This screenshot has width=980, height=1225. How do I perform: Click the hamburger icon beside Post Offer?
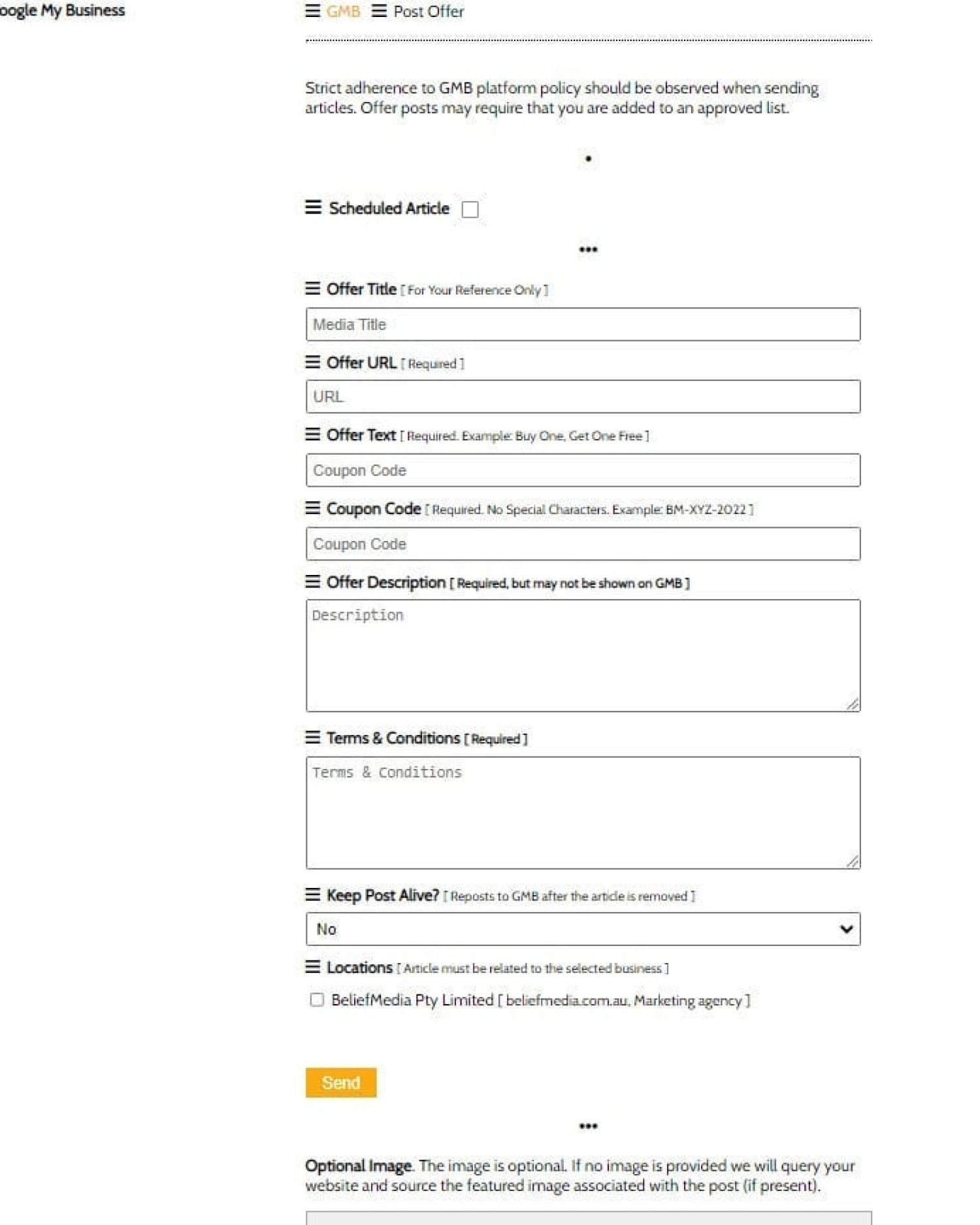(379, 11)
